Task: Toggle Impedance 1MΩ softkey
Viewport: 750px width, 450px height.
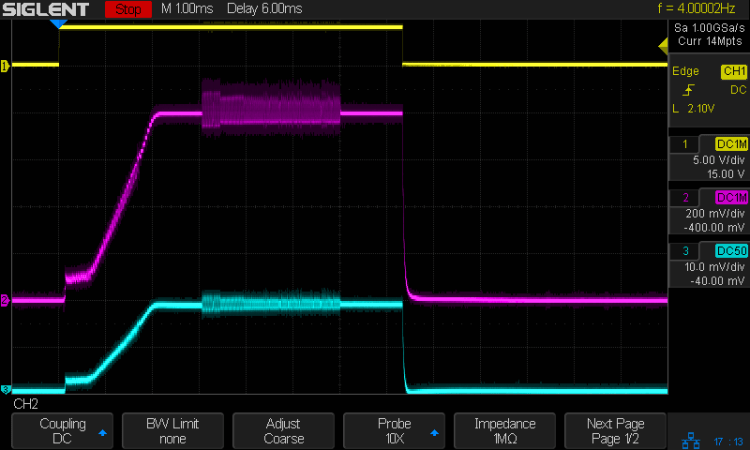Action: tap(505, 431)
